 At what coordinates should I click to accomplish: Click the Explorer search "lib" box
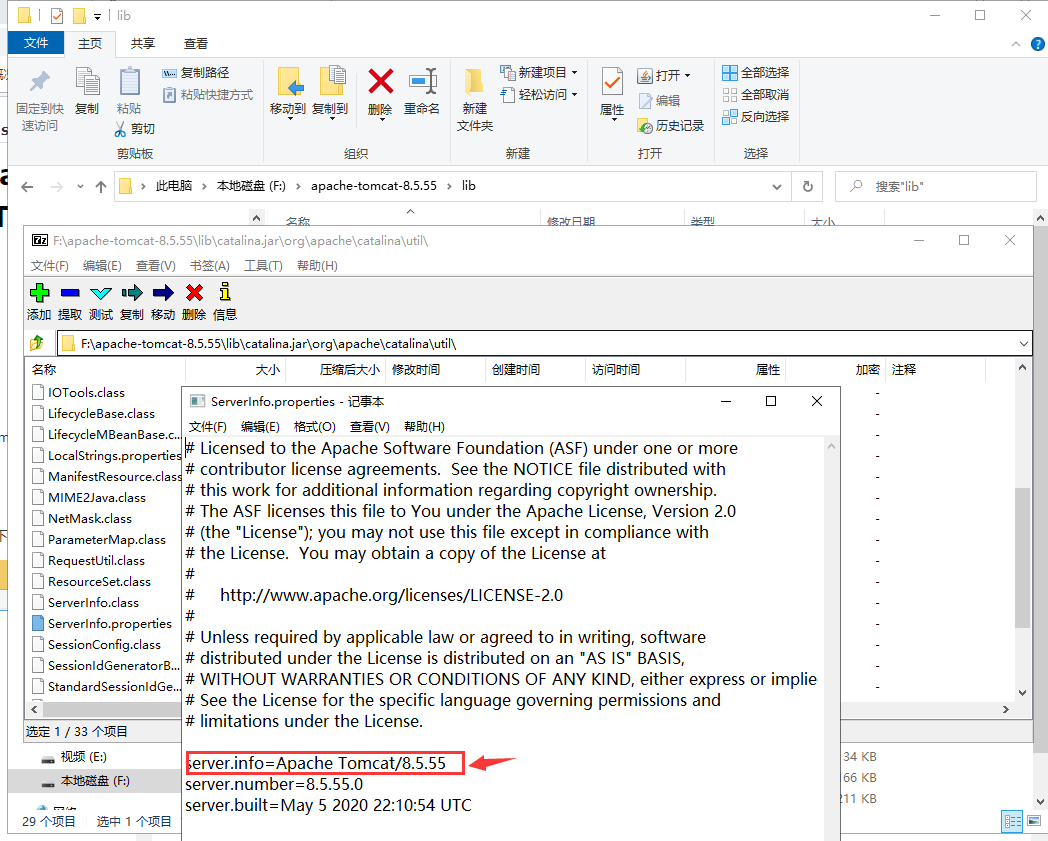point(935,187)
